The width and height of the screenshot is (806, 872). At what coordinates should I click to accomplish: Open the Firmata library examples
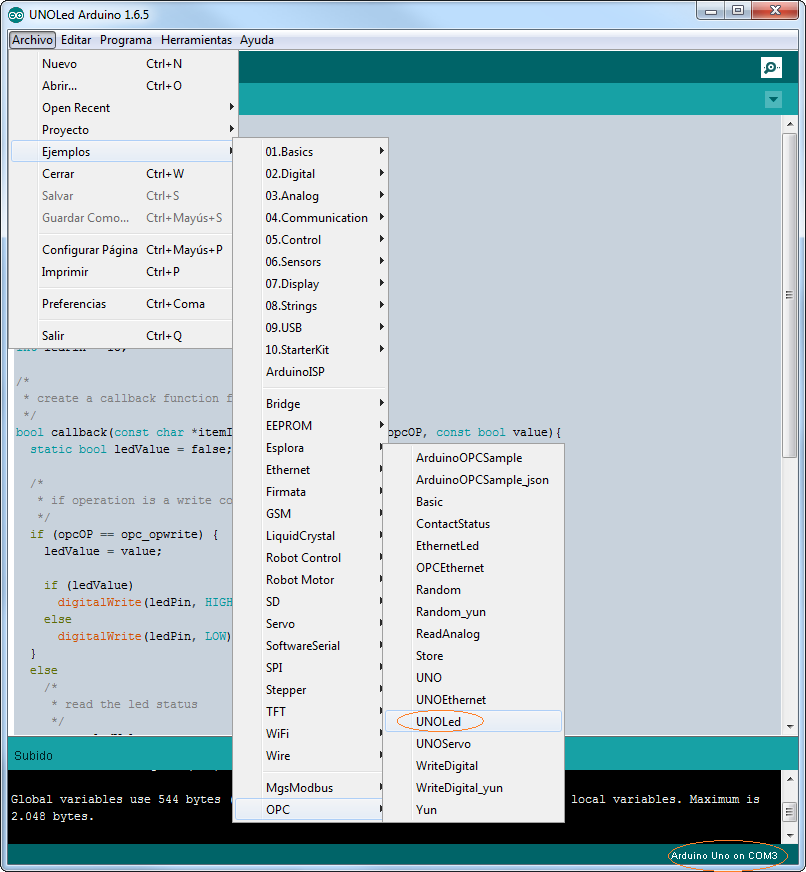(309, 492)
